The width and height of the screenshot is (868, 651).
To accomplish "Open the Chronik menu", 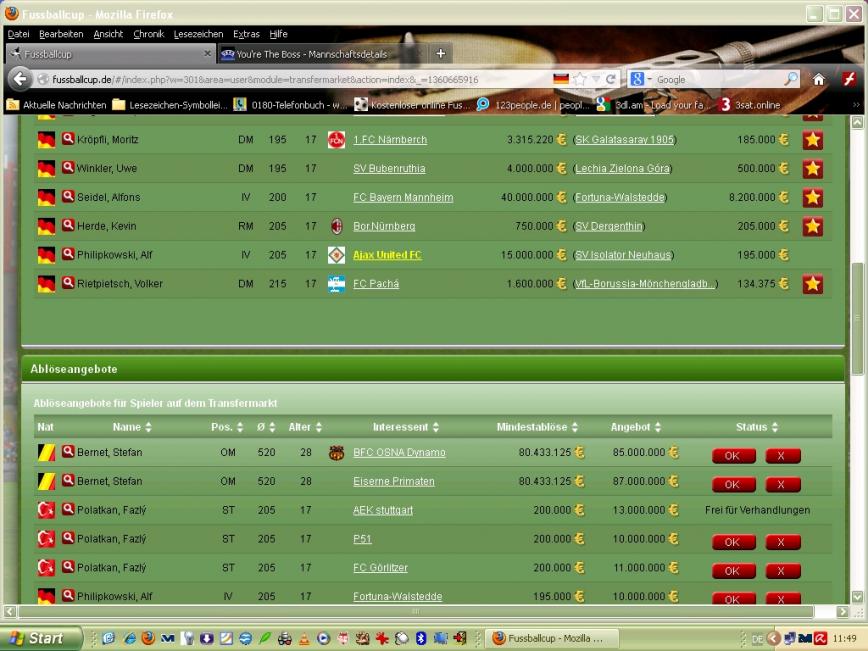I will coord(148,34).
